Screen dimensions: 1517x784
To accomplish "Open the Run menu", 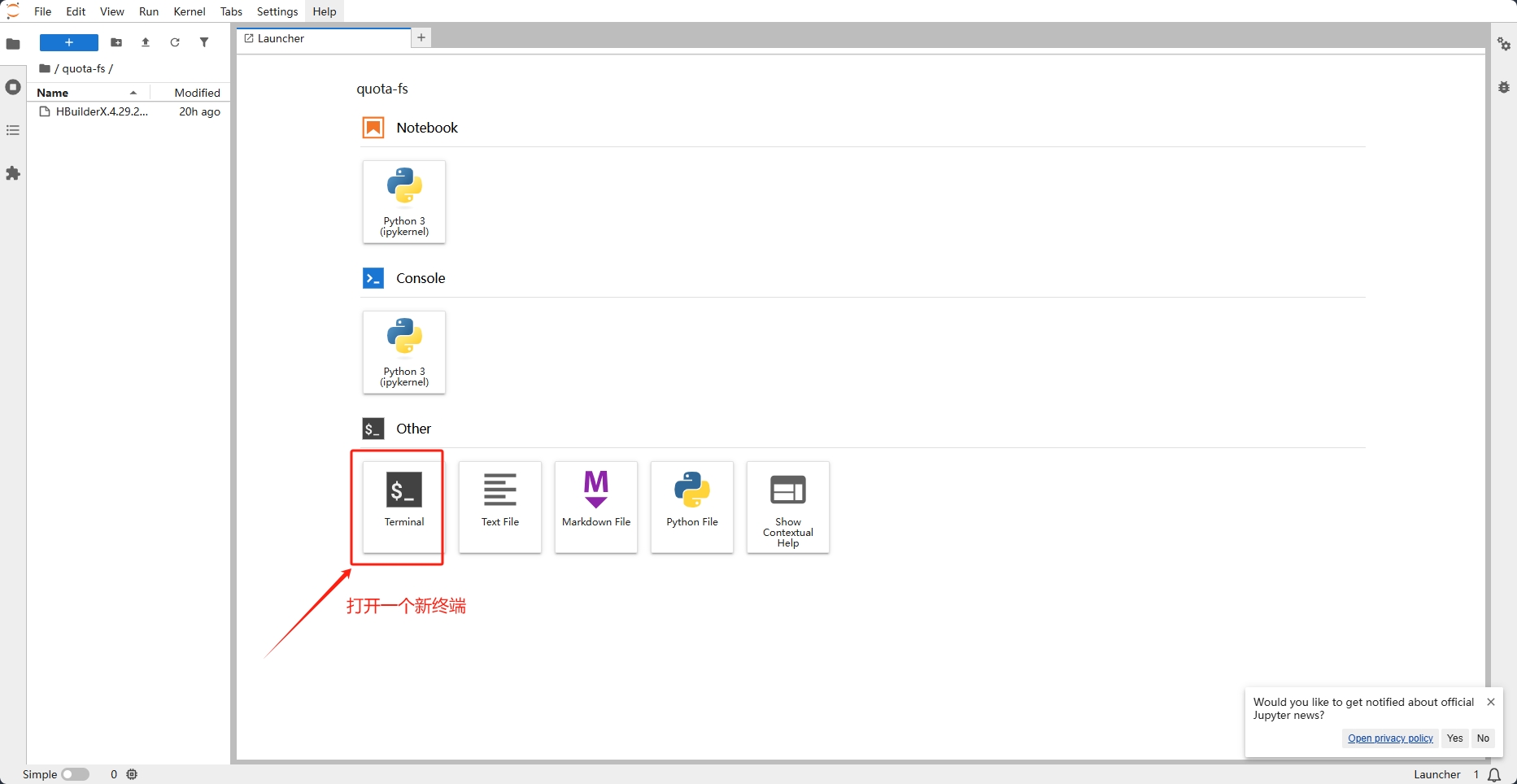I will tap(149, 11).
